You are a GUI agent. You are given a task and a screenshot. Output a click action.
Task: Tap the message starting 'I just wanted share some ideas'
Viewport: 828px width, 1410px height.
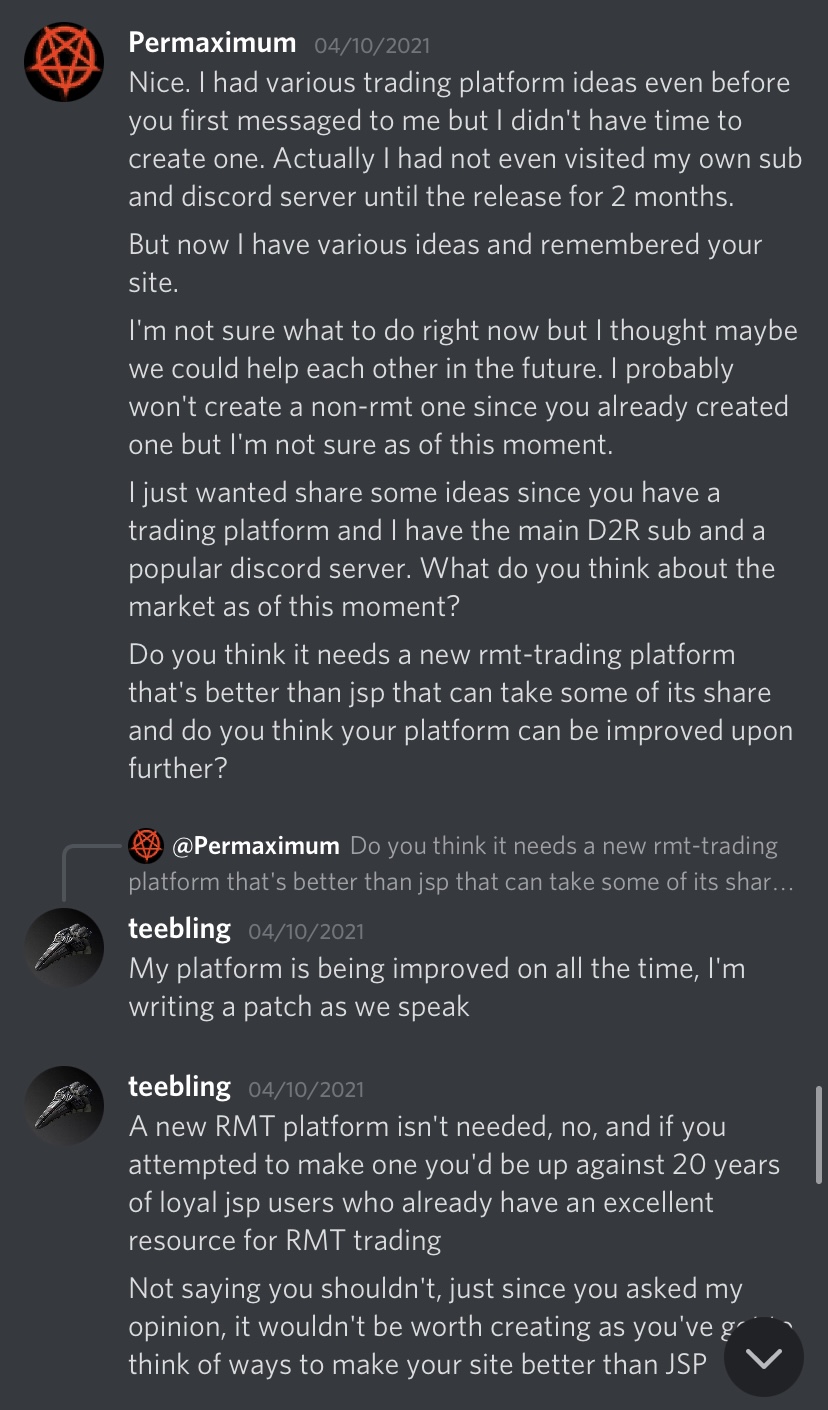[450, 550]
